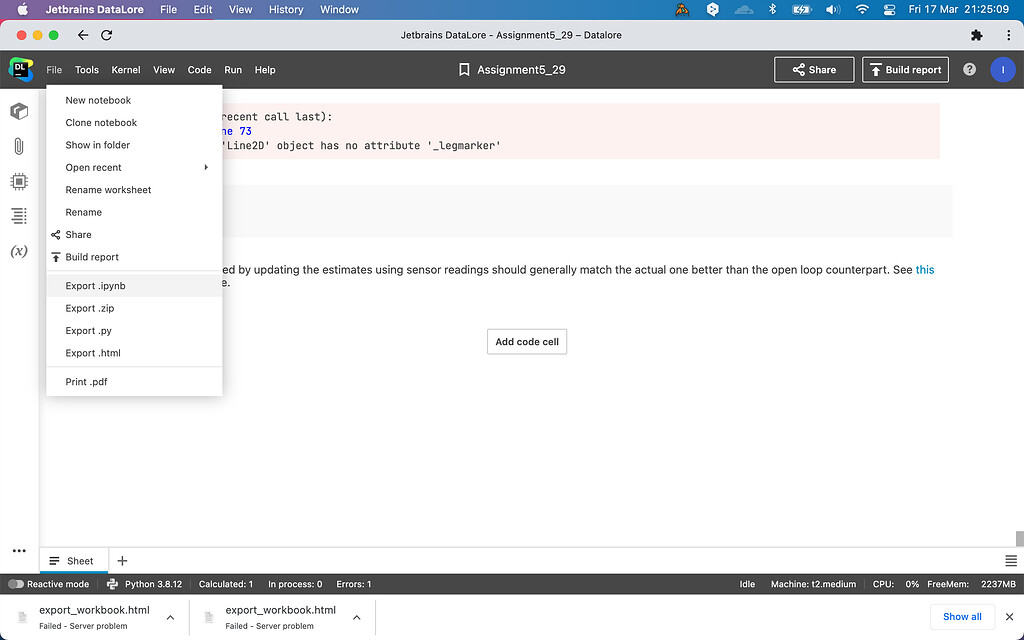The height and width of the screenshot is (640, 1024).
Task: Add a new worksheet with the plus tab
Action: click(x=121, y=560)
